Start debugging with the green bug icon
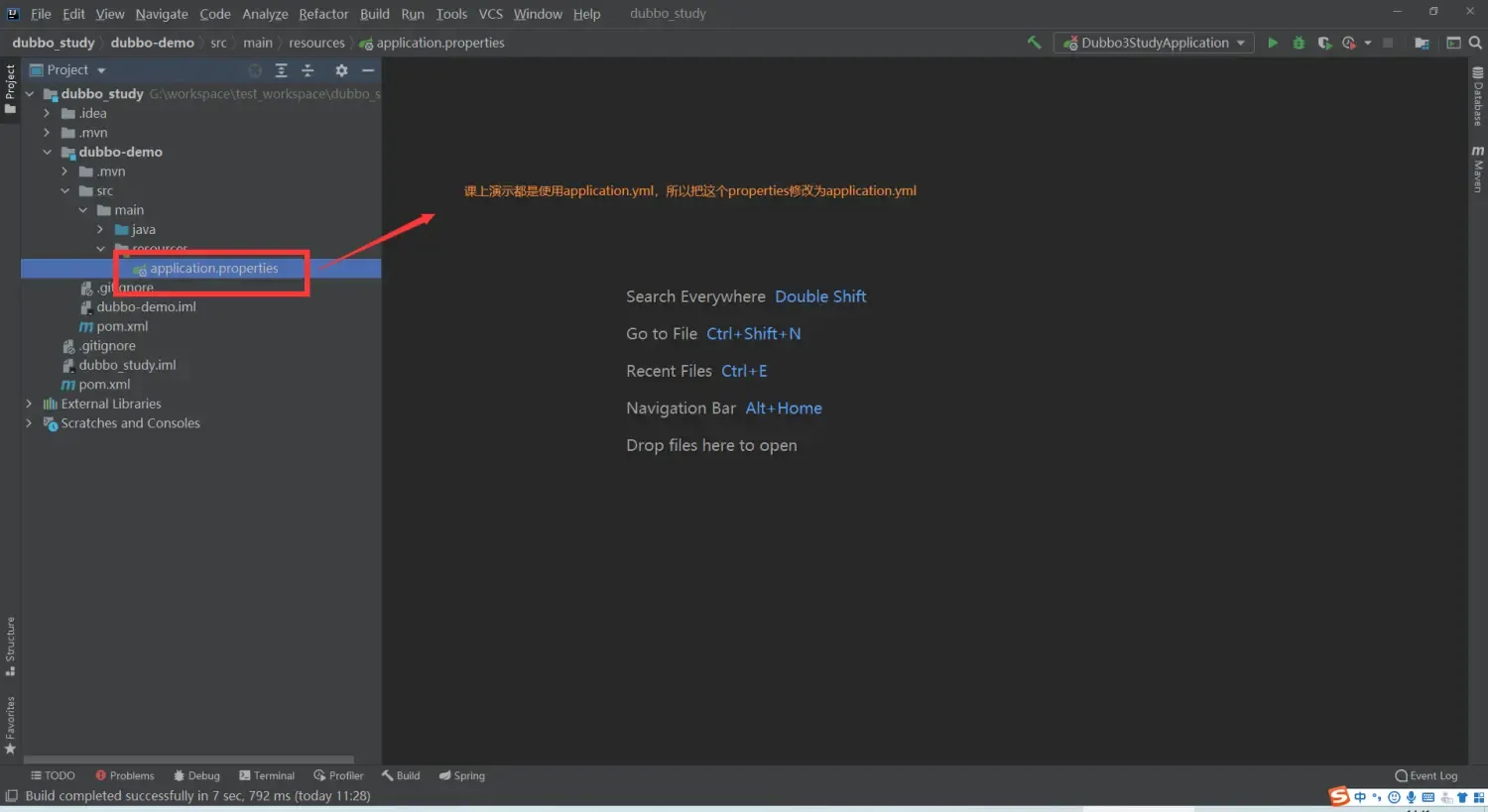1488x812 pixels. (1299, 43)
